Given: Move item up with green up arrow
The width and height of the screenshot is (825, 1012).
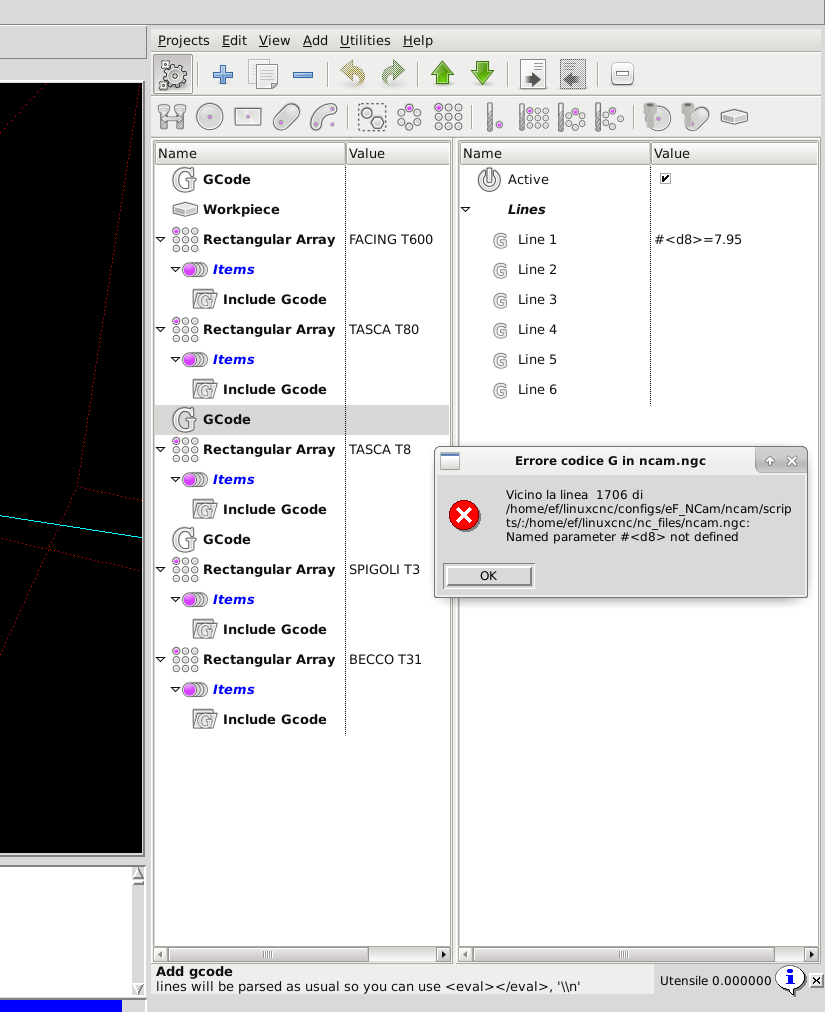Looking at the screenshot, I should pos(443,74).
